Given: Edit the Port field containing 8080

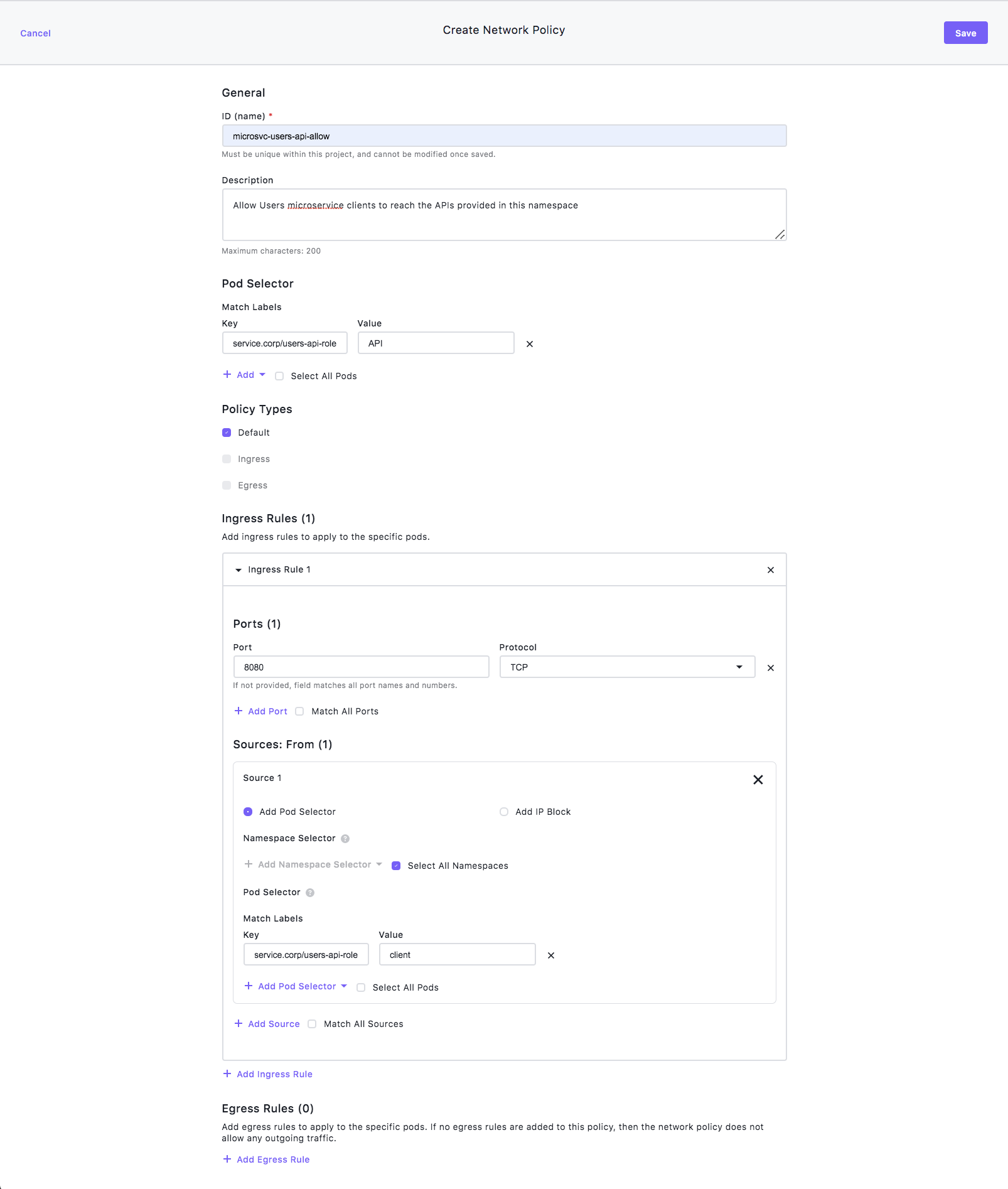Looking at the screenshot, I should 361,667.
